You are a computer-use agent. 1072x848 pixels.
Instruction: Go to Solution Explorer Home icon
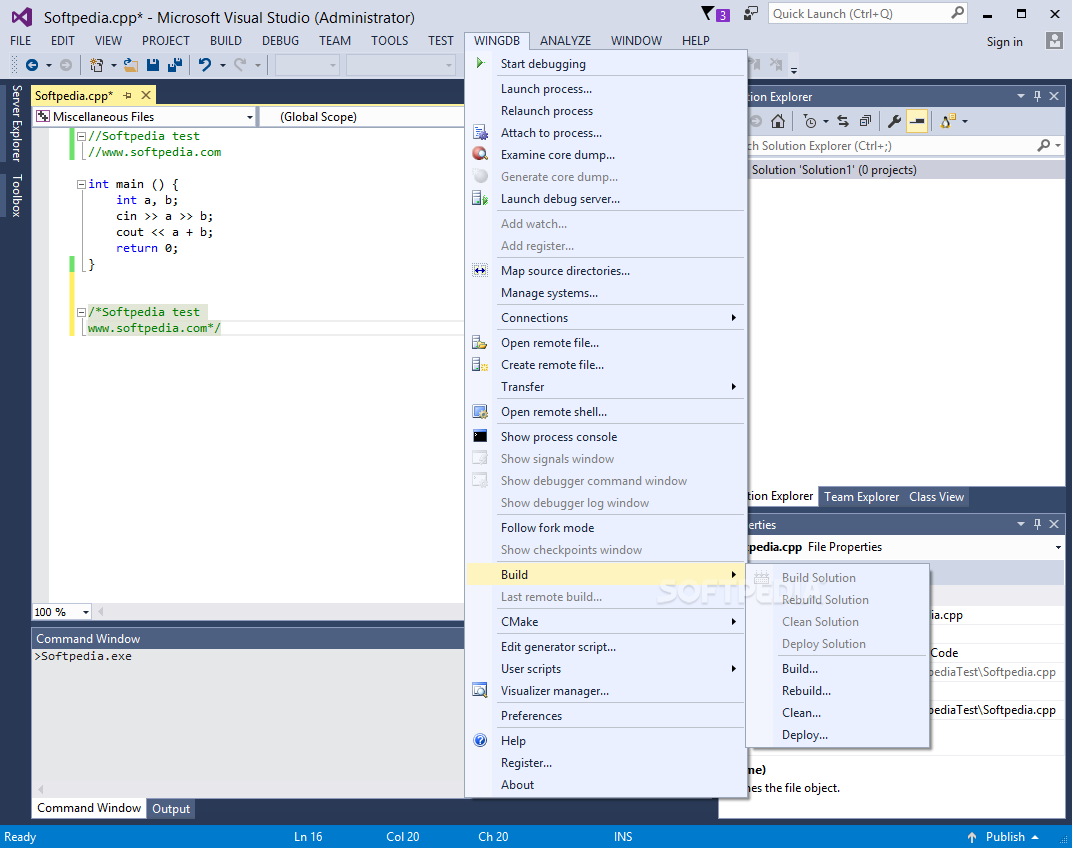(778, 122)
